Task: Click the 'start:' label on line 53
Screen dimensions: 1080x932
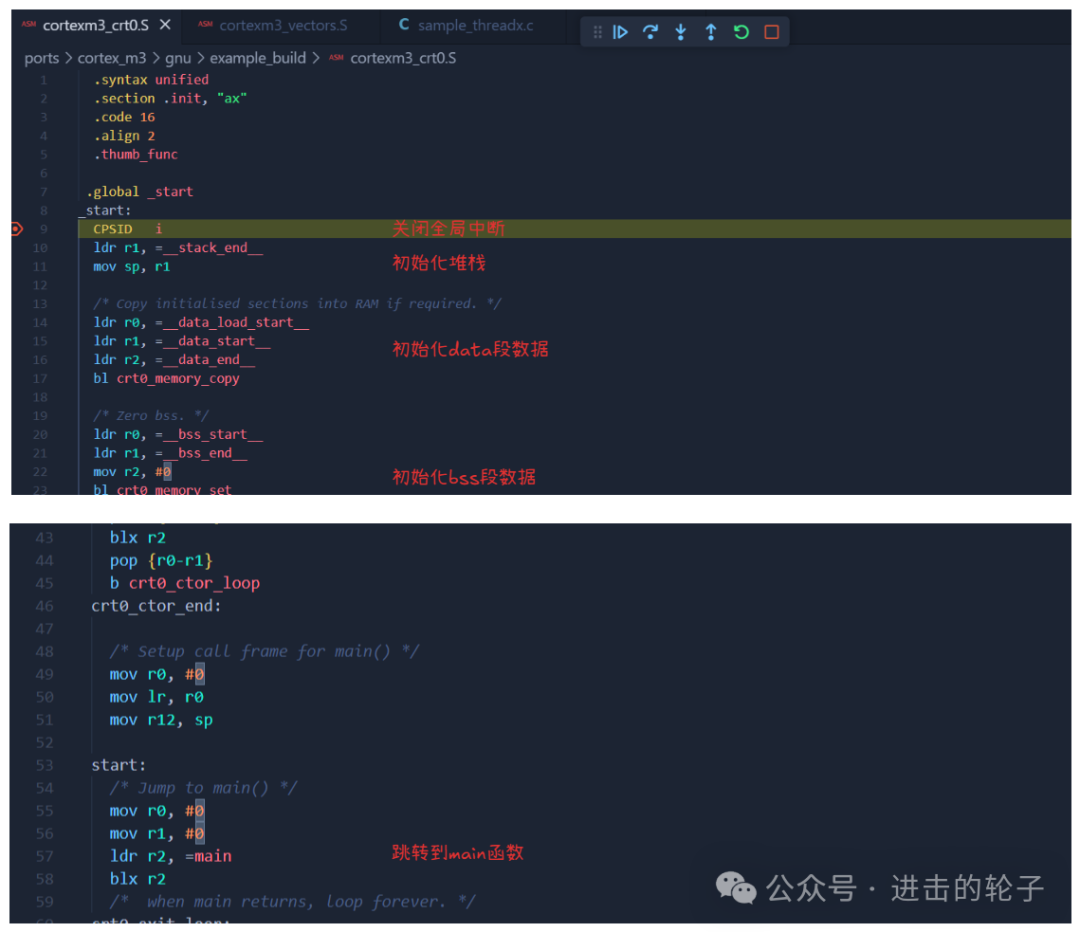Action: [118, 765]
